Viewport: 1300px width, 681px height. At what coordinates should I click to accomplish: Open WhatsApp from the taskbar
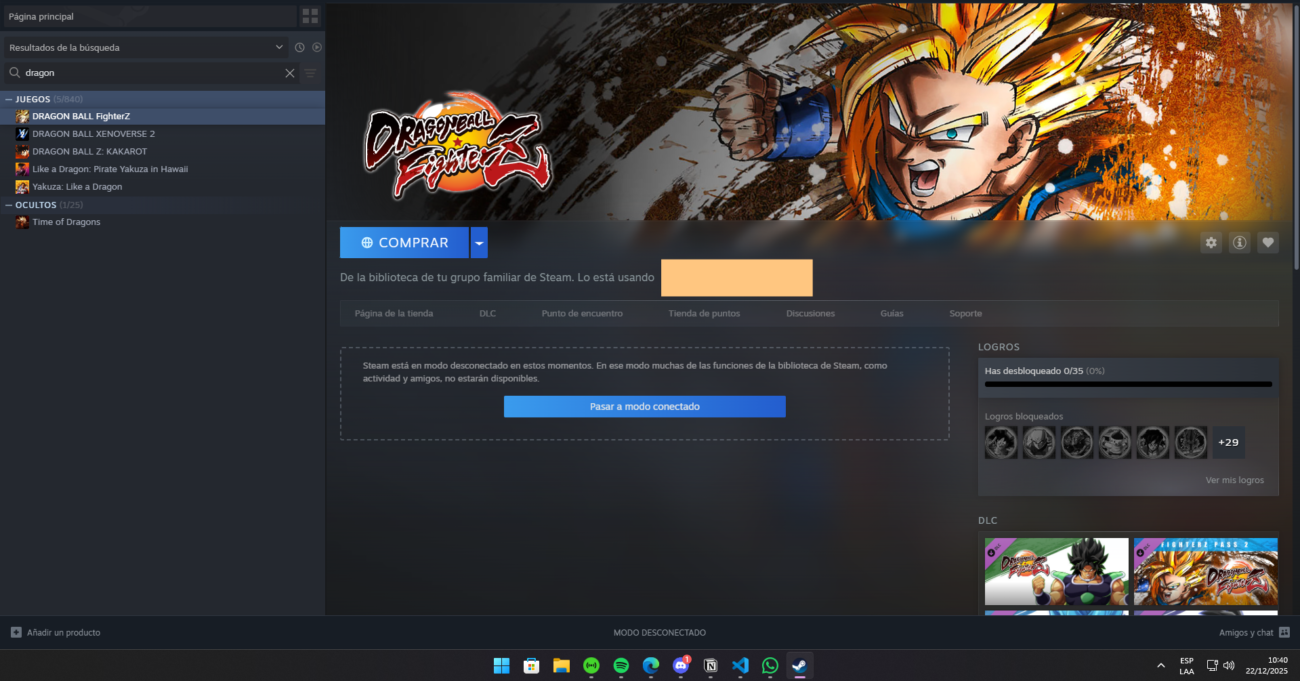click(x=770, y=665)
